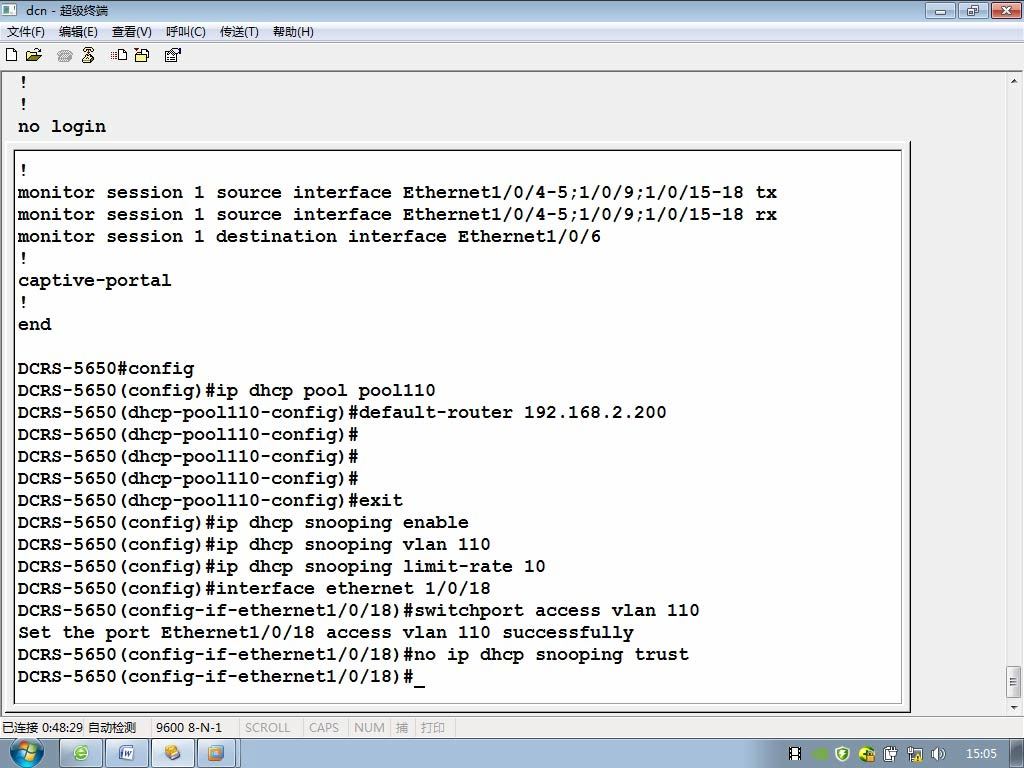1024x768 pixels.
Task: Open the 帮助(H) menu
Action: click(293, 32)
